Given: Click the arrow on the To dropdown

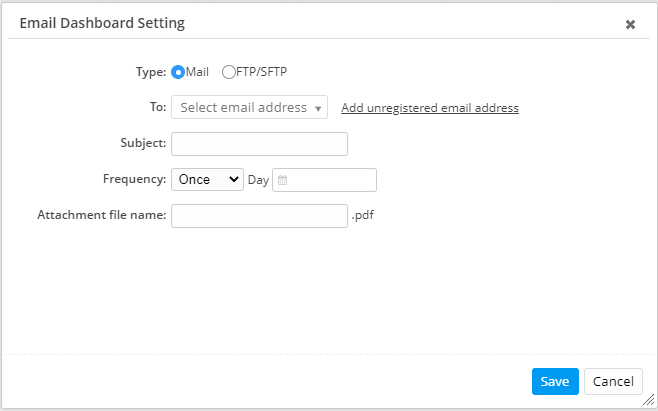Looking at the screenshot, I should pyautogui.click(x=318, y=108).
